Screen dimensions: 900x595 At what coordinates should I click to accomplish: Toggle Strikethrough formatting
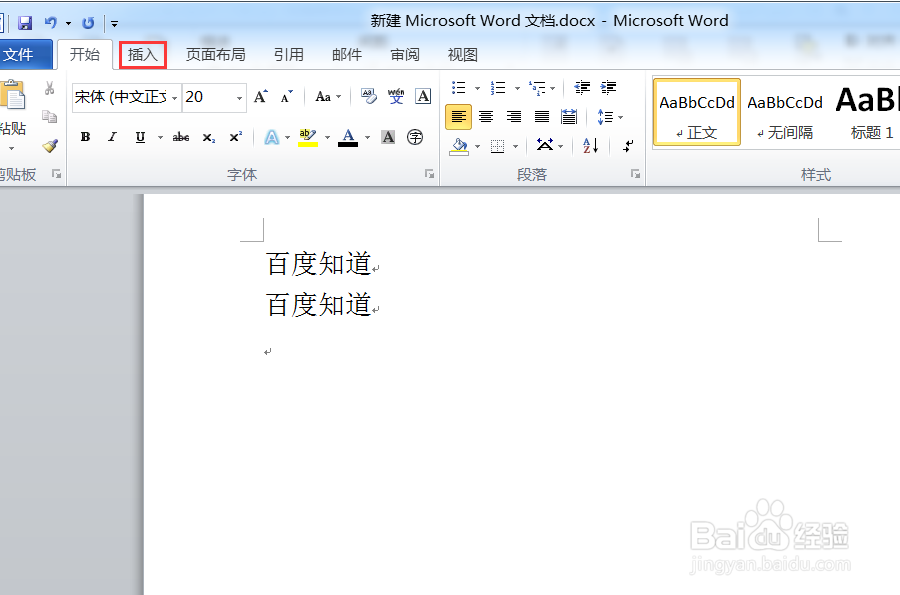coord(181,137)
